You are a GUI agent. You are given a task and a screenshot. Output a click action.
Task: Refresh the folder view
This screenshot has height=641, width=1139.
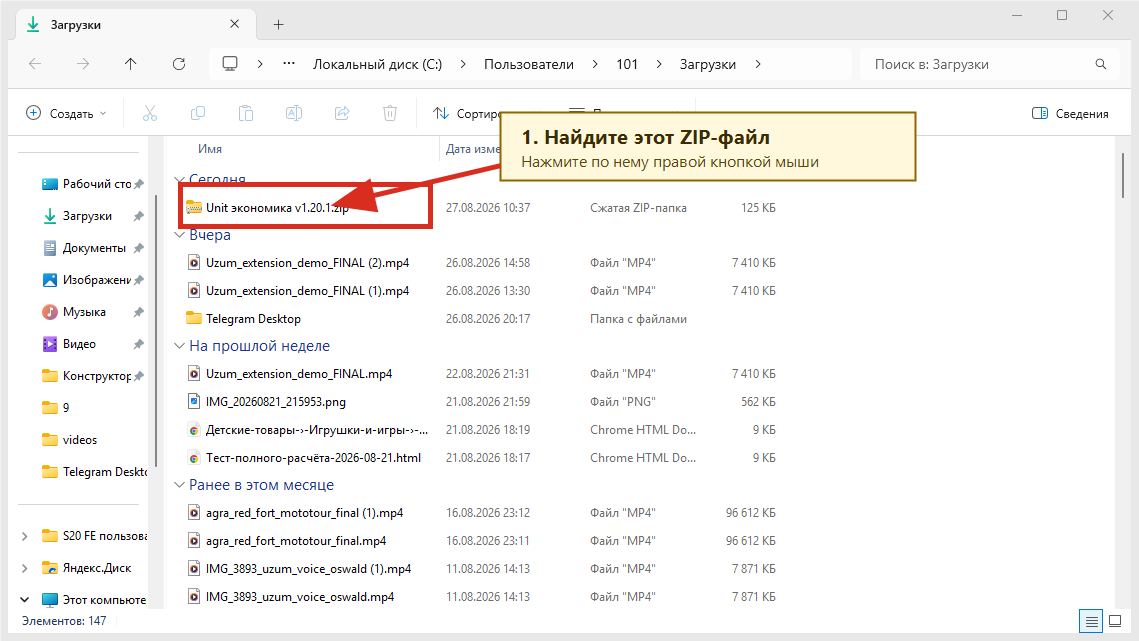(179, 64)
